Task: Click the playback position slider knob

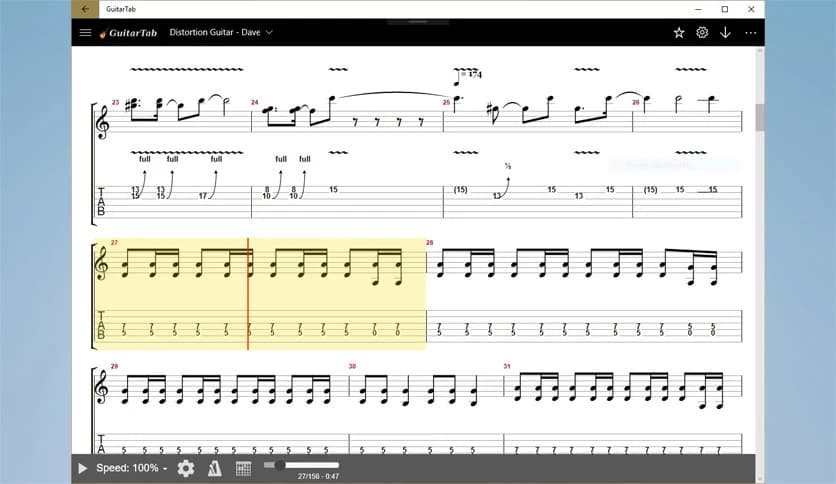Action: [x=280, y=465]
